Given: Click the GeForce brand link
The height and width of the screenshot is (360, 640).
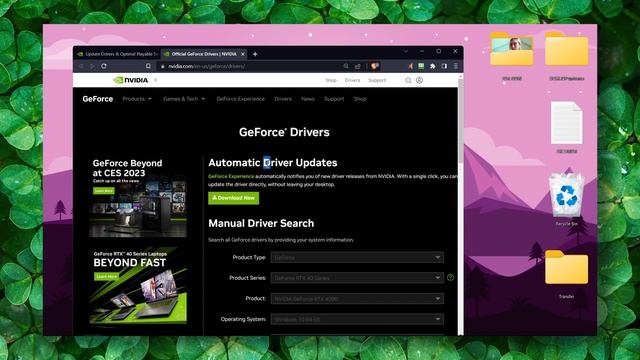Looking at the screenshot, I should pos(98,99).
